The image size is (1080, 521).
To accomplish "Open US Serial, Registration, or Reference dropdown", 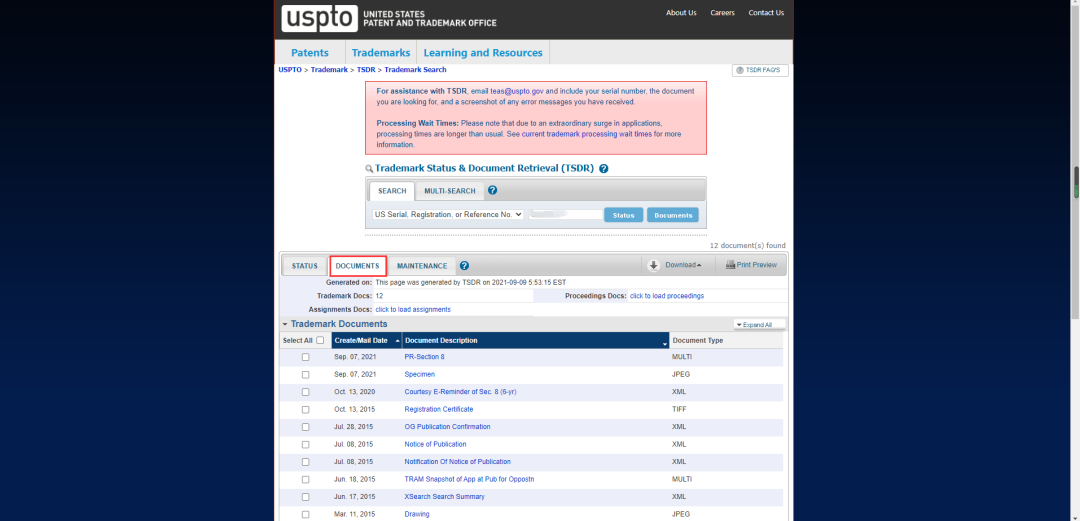I will click(448, 214).
